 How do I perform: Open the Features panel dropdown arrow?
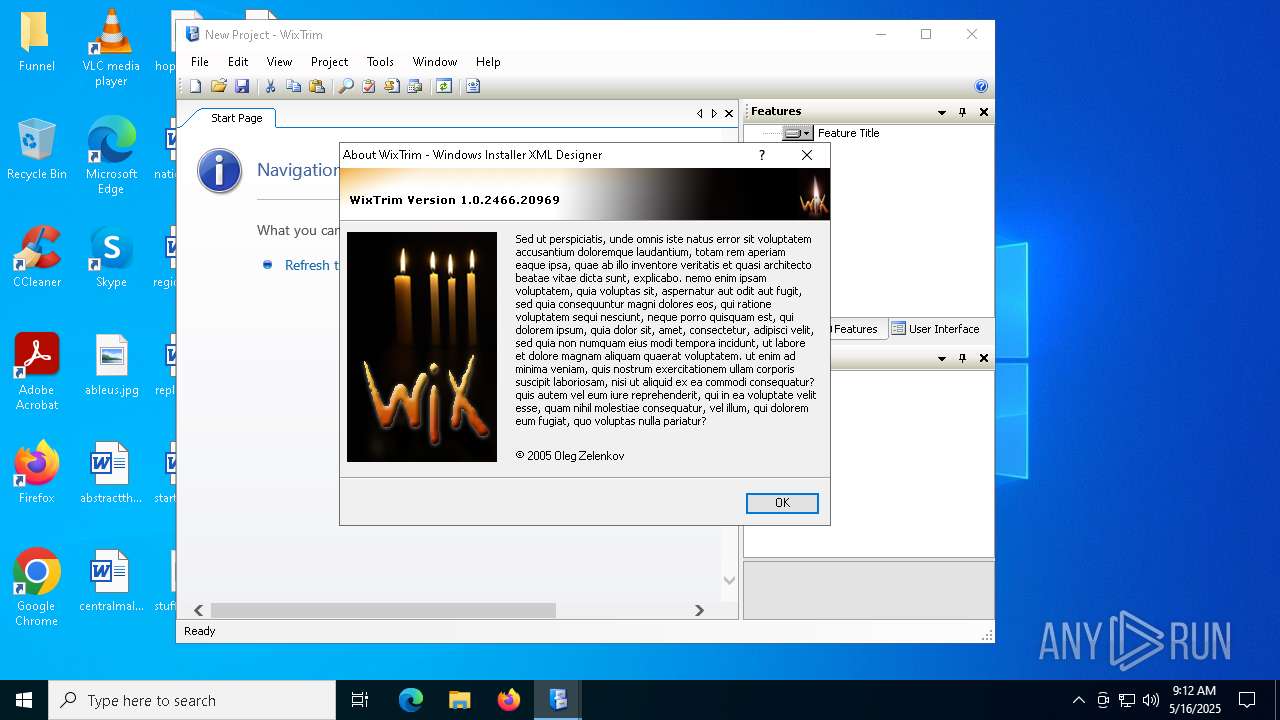point(942,112)
